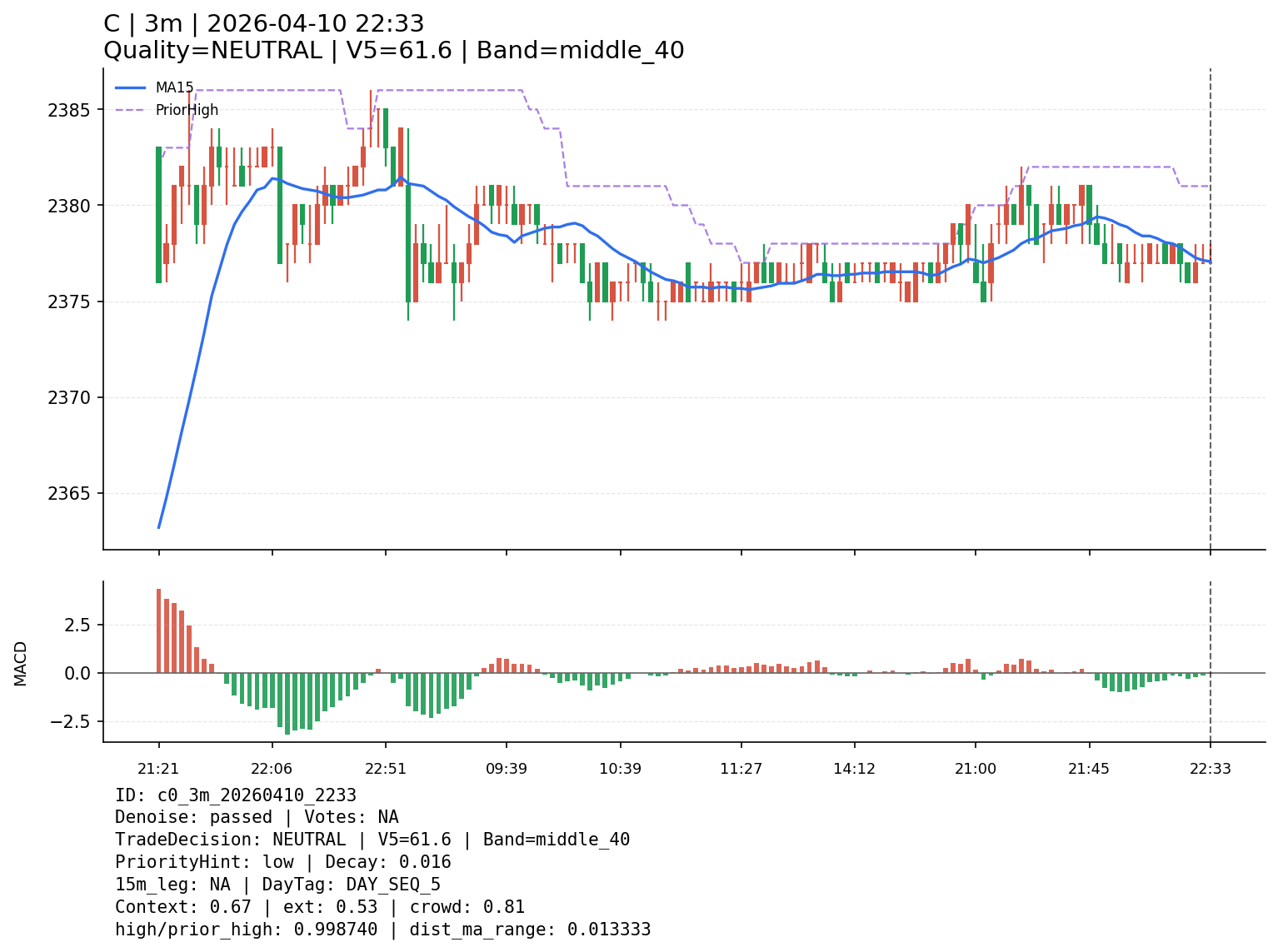Click the MA15 blue line legend sample
Screen dimensions: 1278x952
[130, 87]
